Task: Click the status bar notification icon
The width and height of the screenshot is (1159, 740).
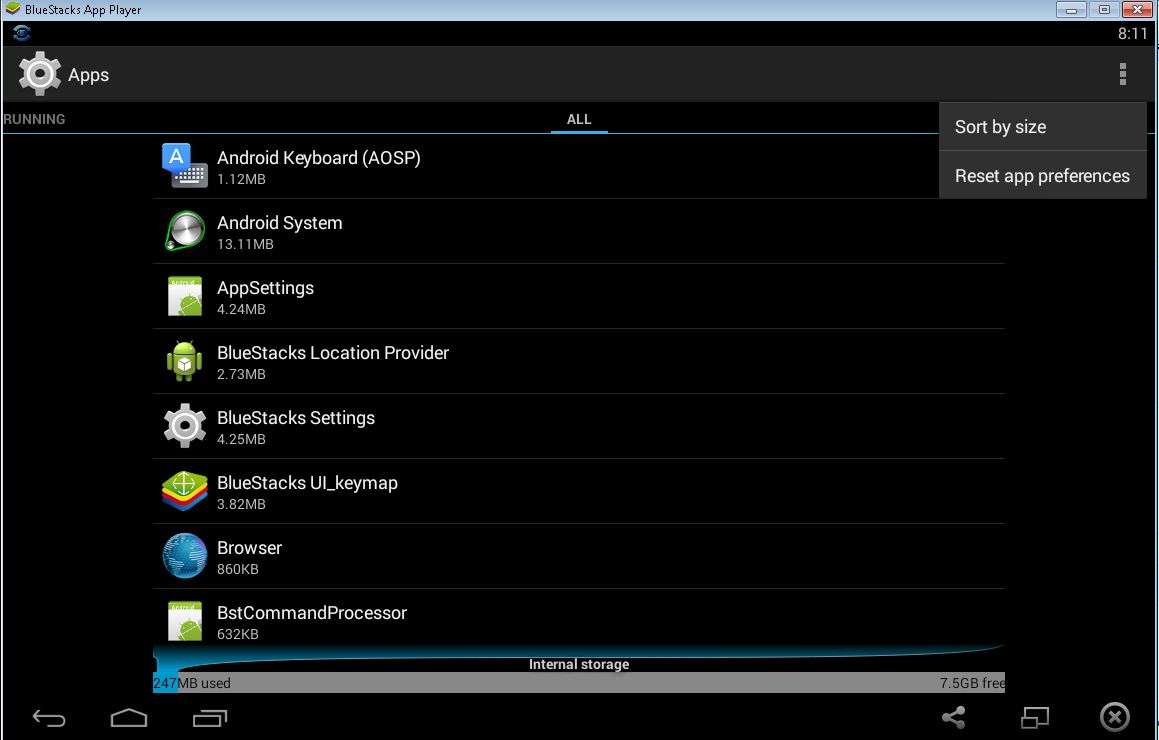Action: tap(21, 33)
